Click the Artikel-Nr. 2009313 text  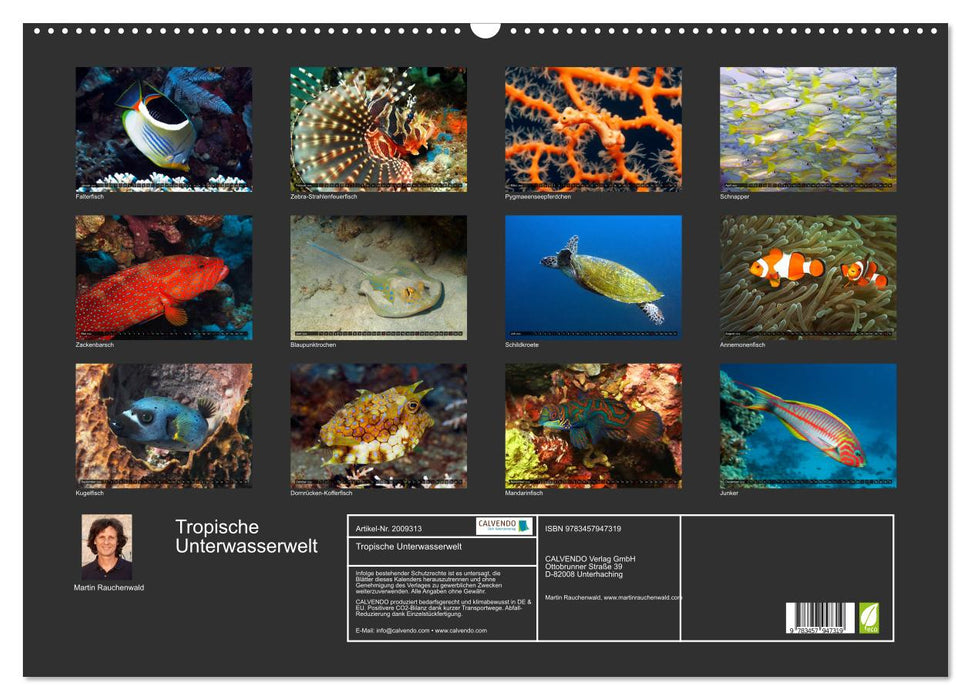390,528
